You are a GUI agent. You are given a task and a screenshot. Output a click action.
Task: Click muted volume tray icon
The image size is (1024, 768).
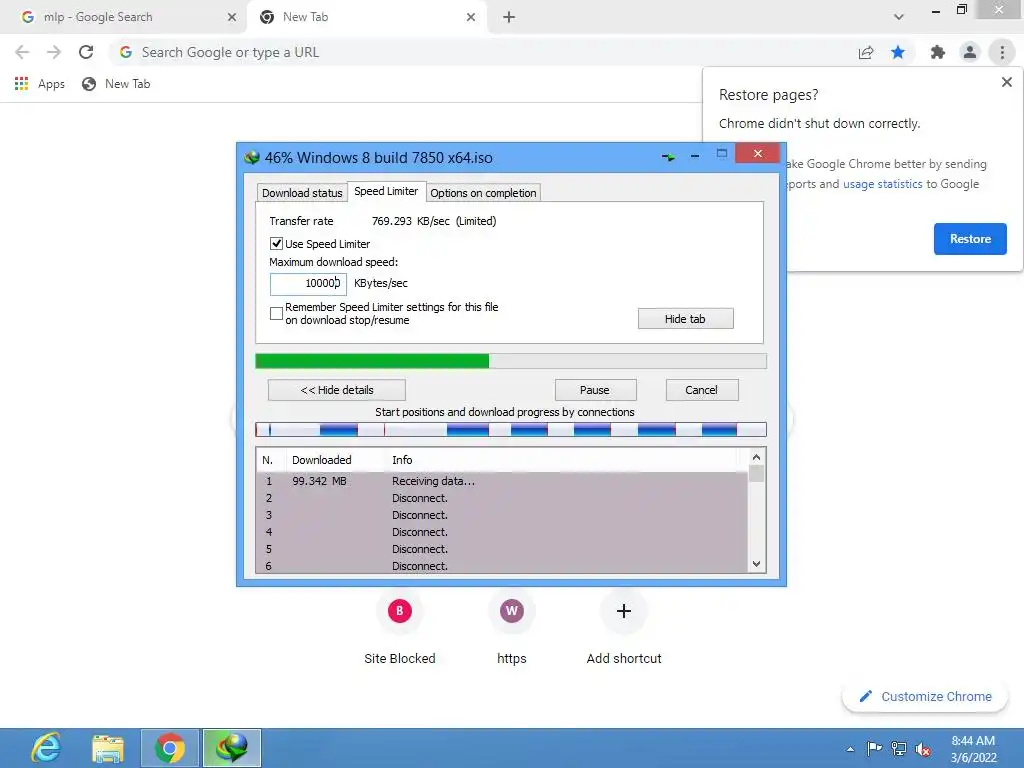click(923, 749)
